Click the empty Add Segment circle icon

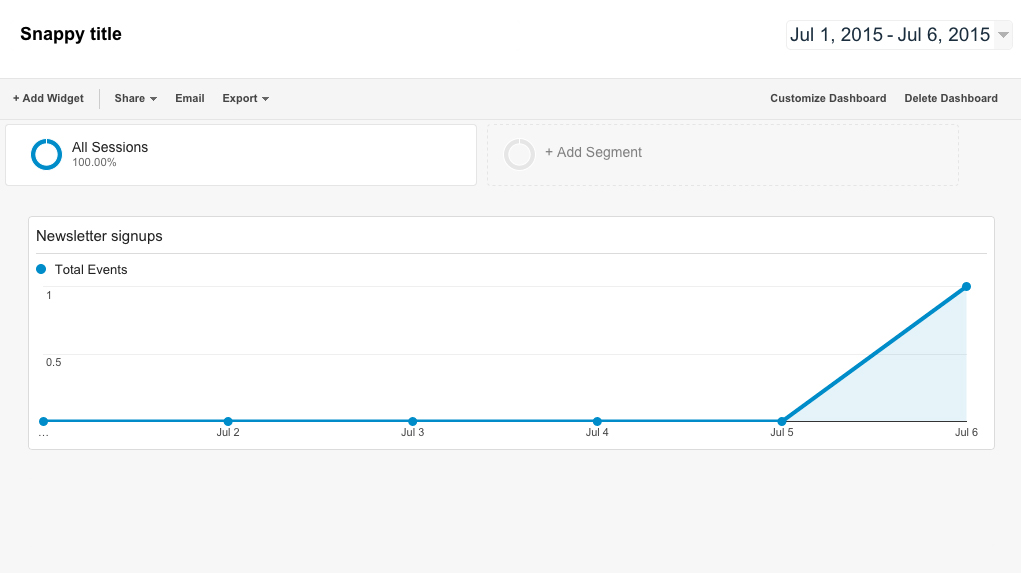519,154
